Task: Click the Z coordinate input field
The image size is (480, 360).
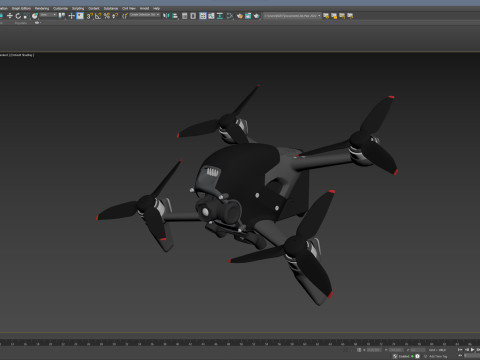Action: (x=418, y=350)
